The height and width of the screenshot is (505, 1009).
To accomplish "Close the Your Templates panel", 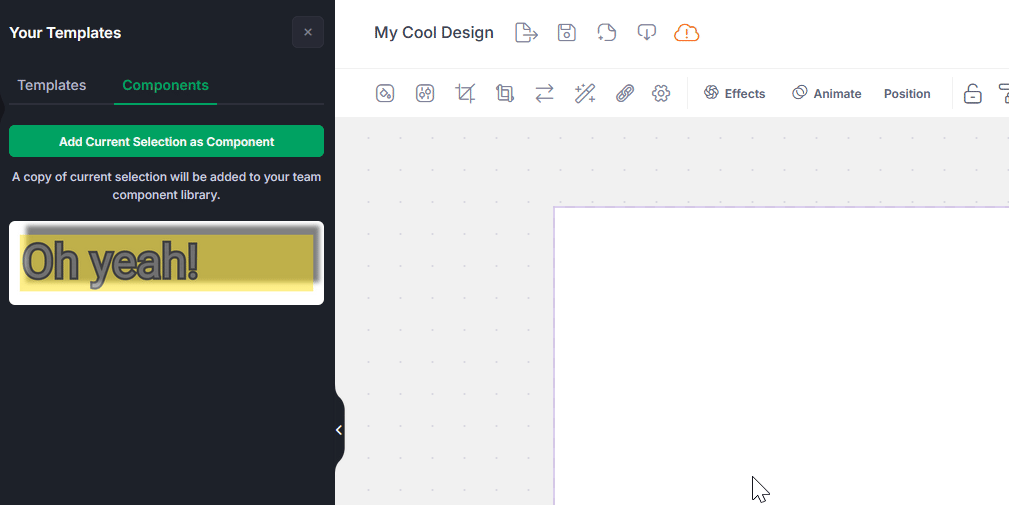I will pyautogui.click(x=308, y=32).
